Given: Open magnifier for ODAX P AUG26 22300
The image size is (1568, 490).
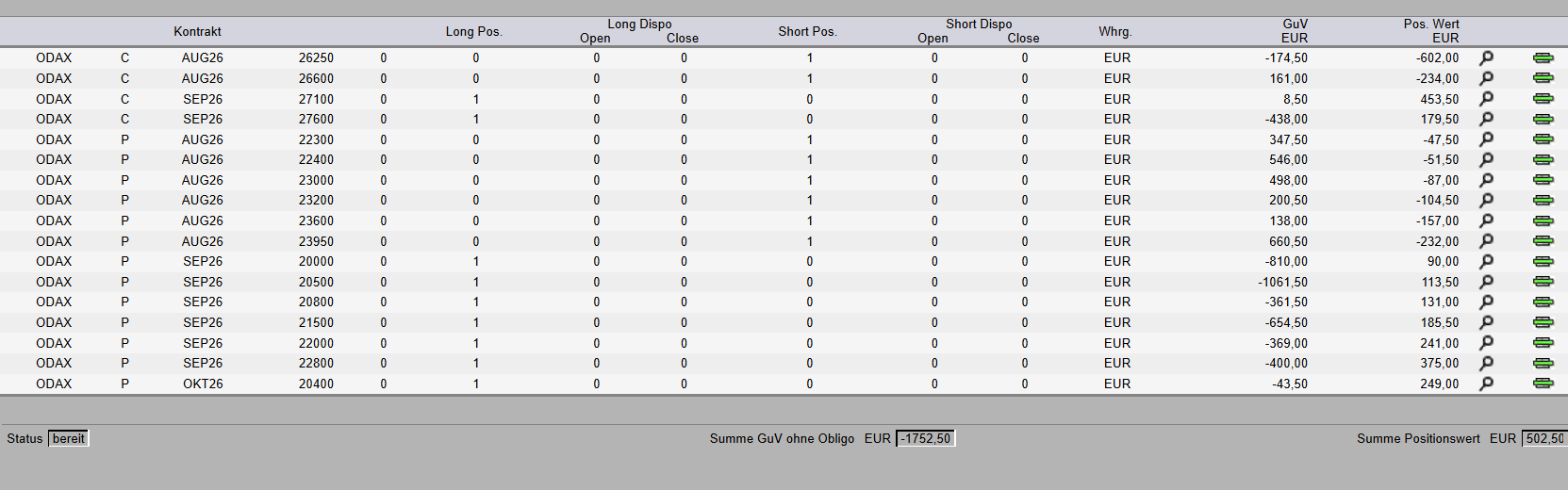Looking at the screenshot, I should pyautogui.click(x=1486, y=139).
